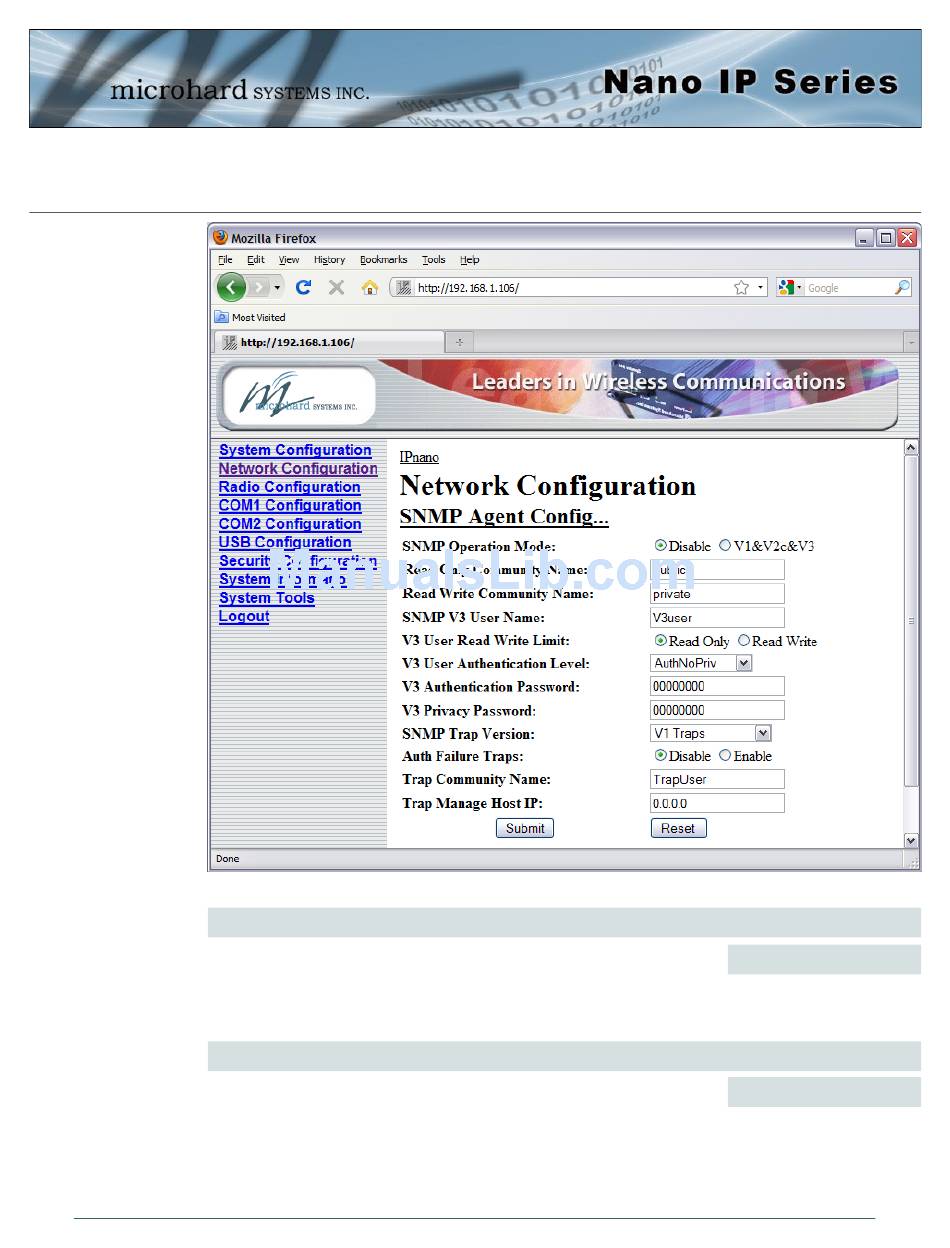Viewport: 950px width, 1248px height.
Task: Open the Bookmarks menu
Action: click(x=383, y=260)
